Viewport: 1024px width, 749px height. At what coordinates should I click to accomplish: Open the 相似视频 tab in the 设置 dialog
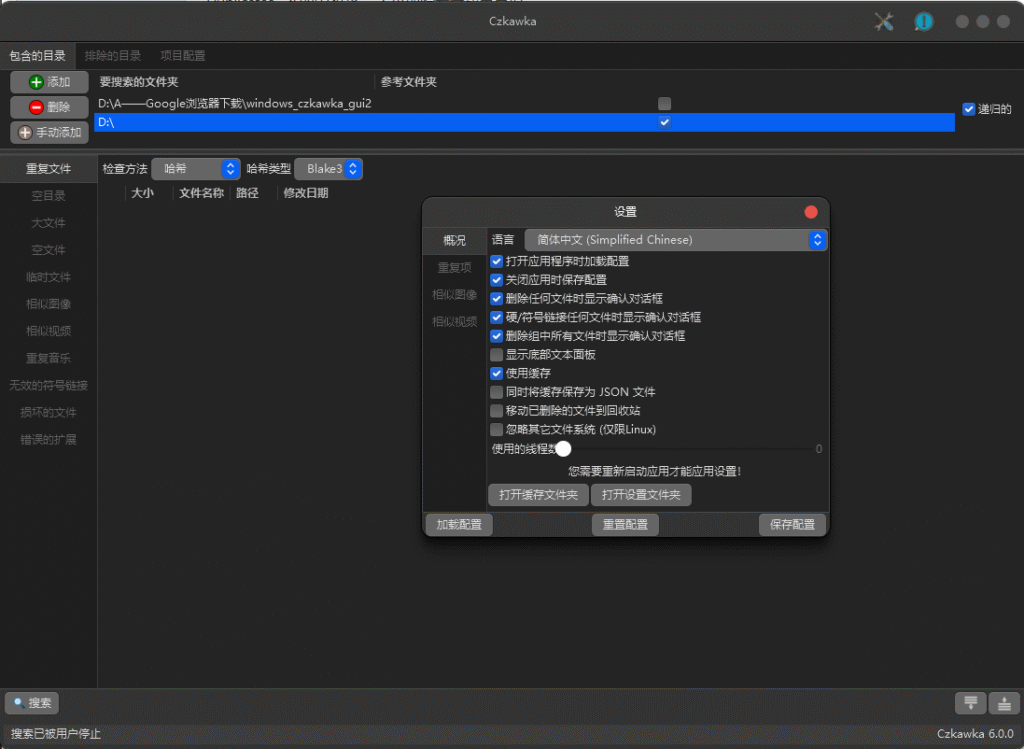(x=455, y=322)
